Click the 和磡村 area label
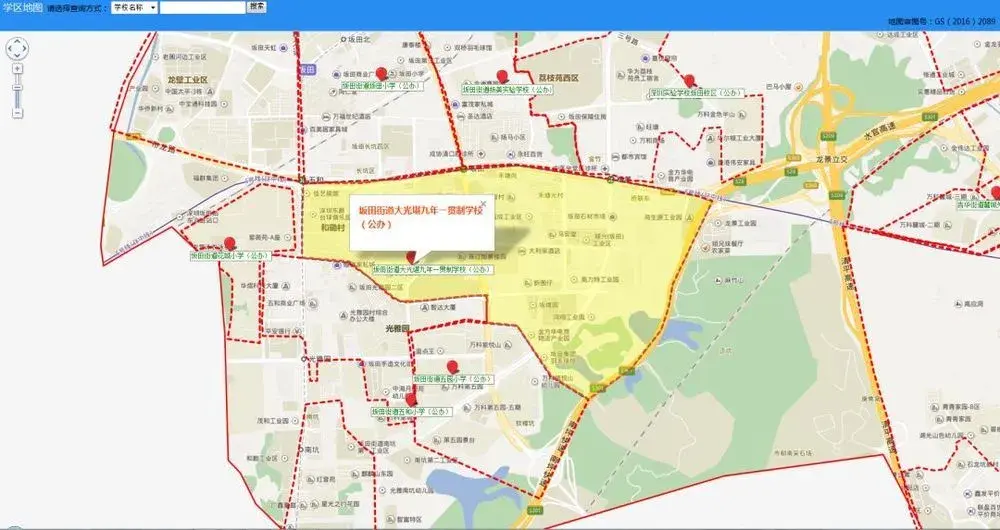 click(332, 226)
